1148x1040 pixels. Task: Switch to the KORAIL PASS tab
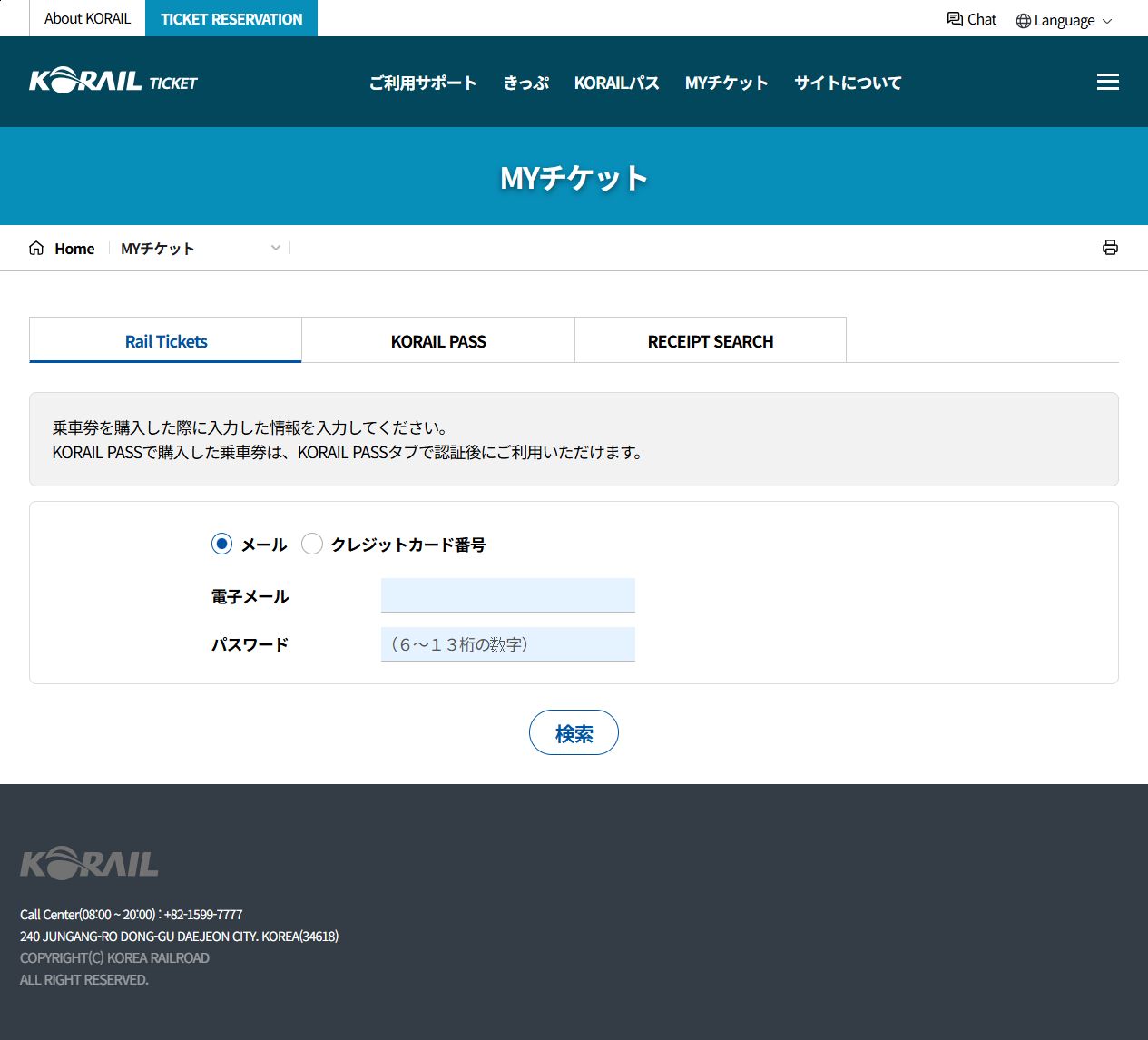click(x=438, y=340)
